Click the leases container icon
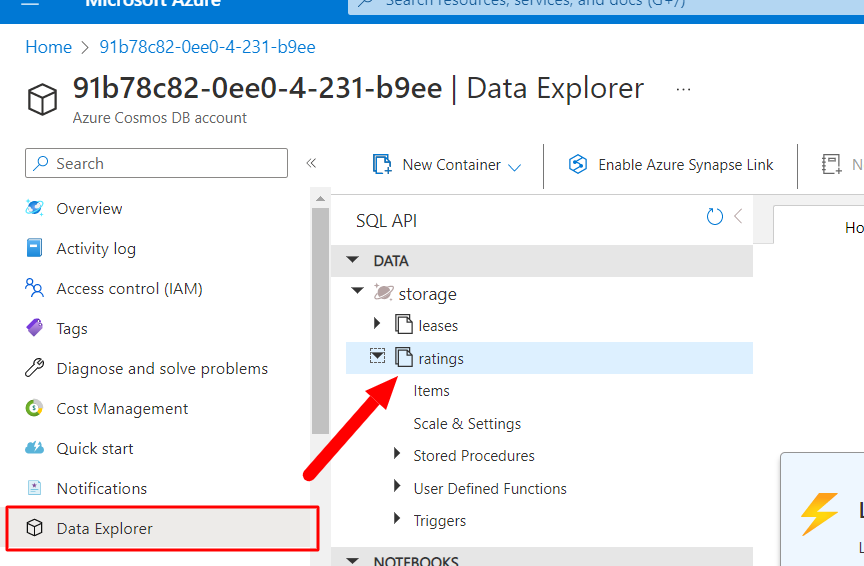This screenshot has height=566, width=864. (x=404, y=325)
